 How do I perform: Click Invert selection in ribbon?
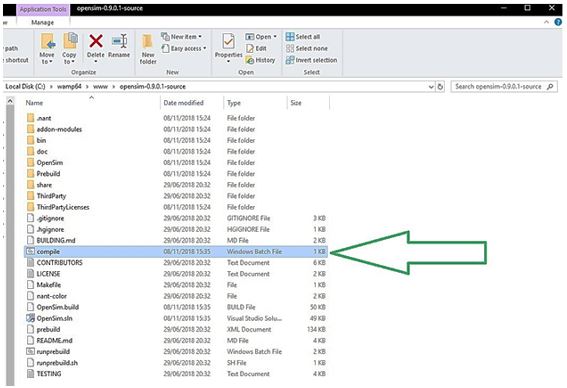311,60
